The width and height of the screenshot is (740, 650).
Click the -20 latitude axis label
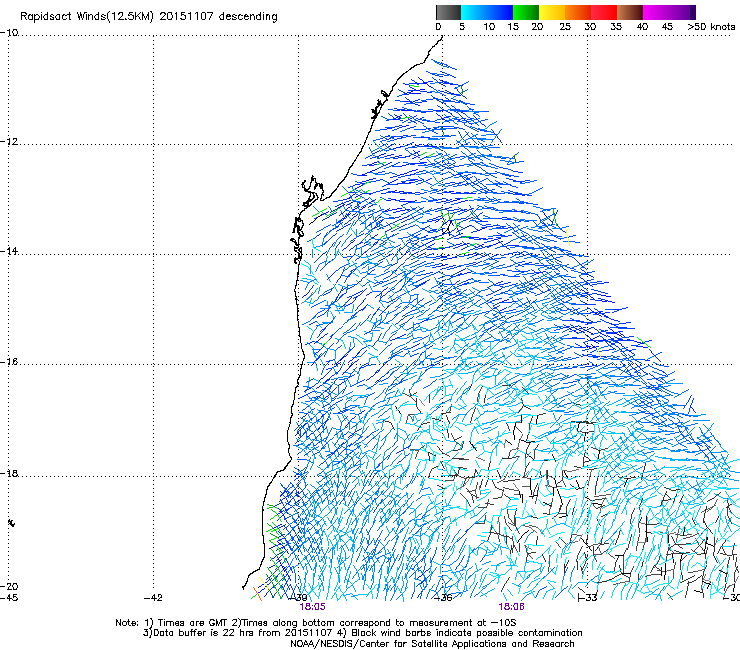(x=9, y=586)
